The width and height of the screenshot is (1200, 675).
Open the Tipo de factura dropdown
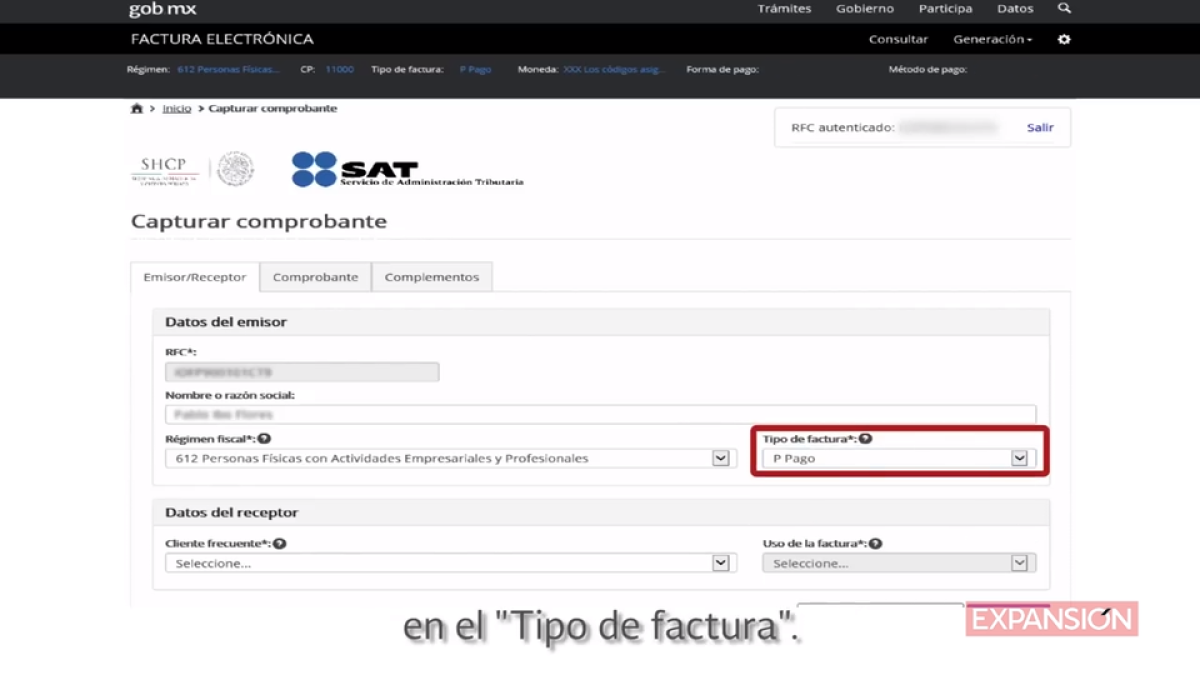tap(1018, 457)
